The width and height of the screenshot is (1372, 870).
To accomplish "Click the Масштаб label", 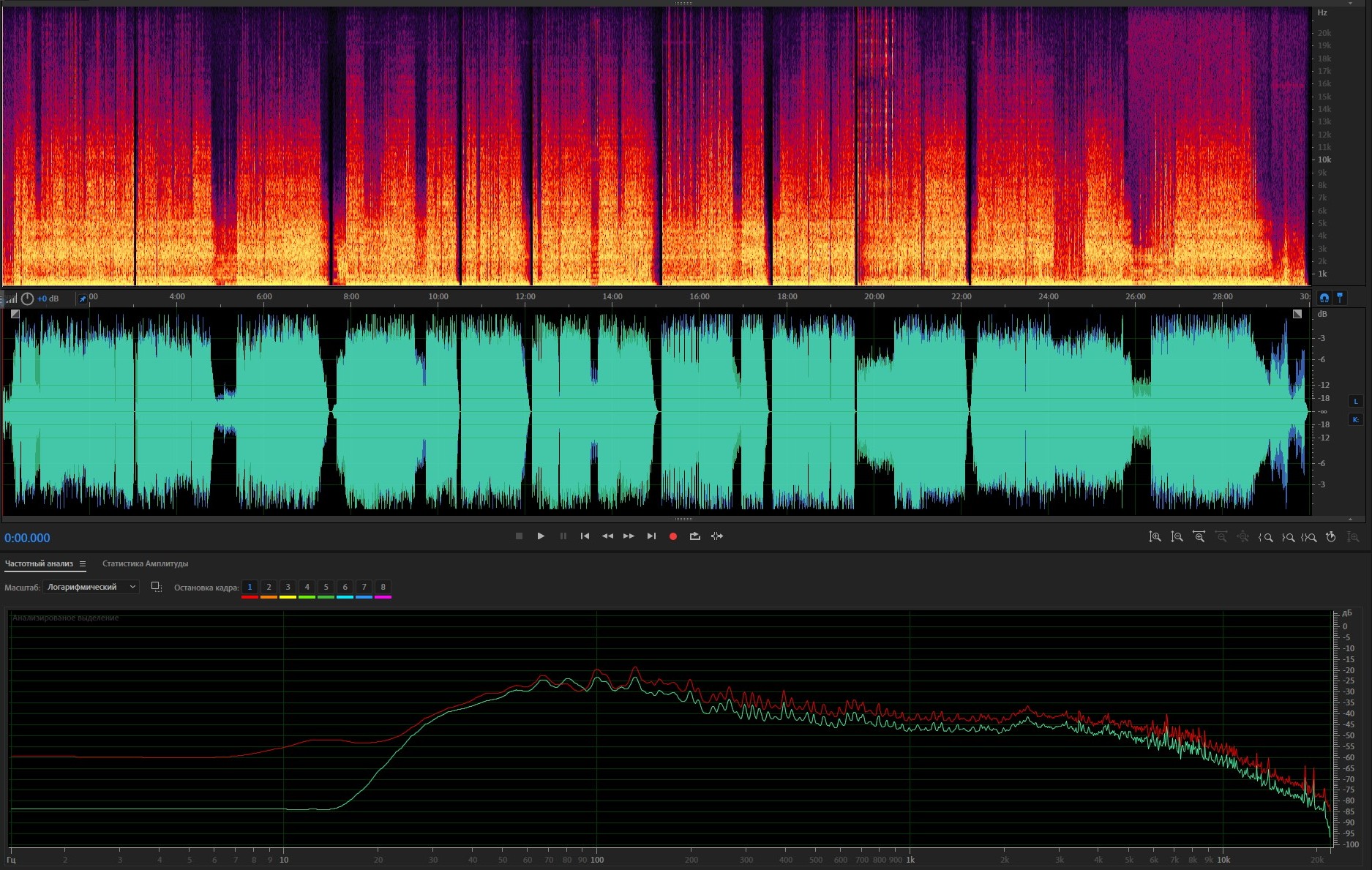I will (22, 588).
